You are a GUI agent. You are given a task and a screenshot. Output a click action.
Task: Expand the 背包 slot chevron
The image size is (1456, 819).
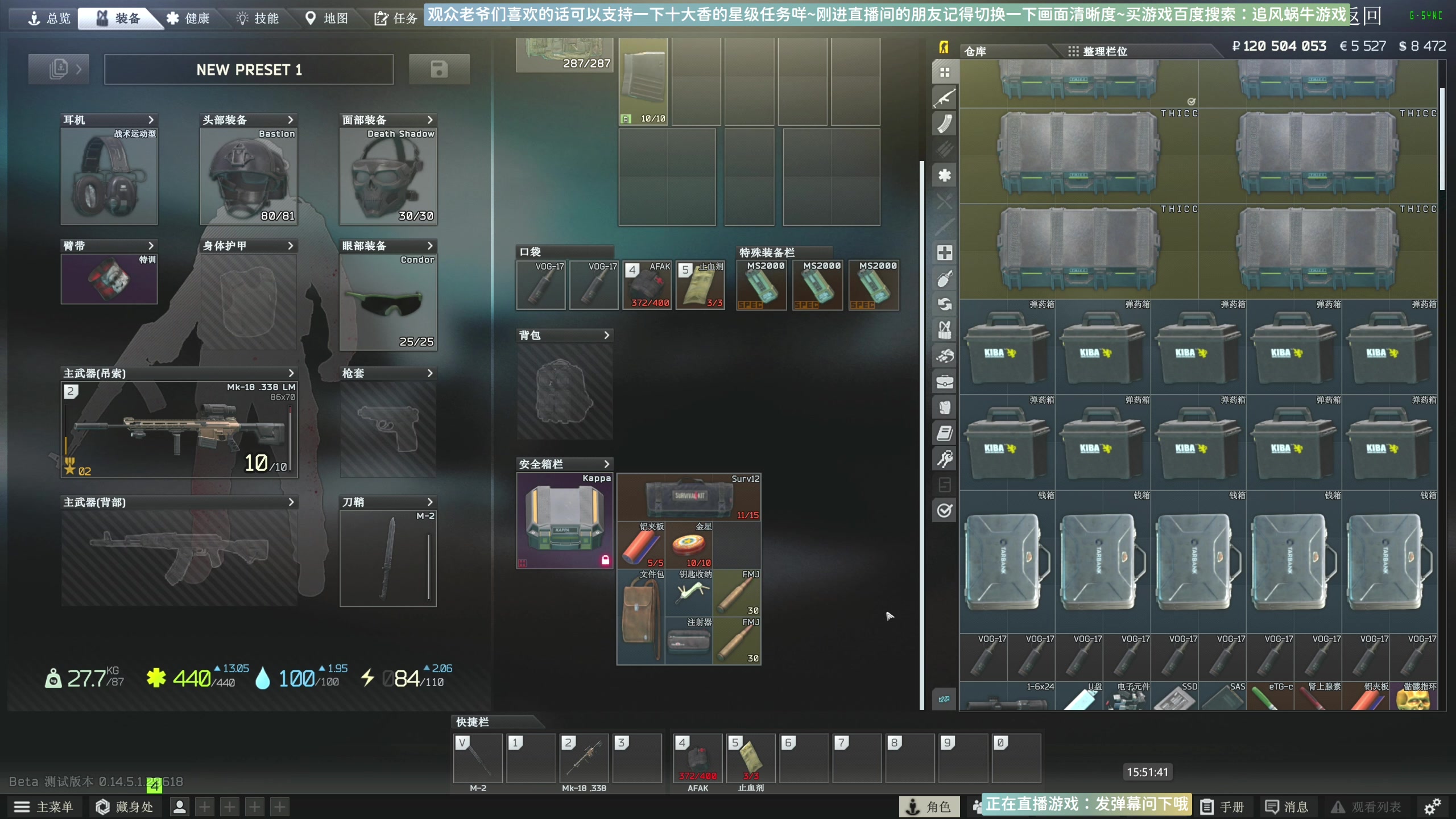tap(606, 336)
